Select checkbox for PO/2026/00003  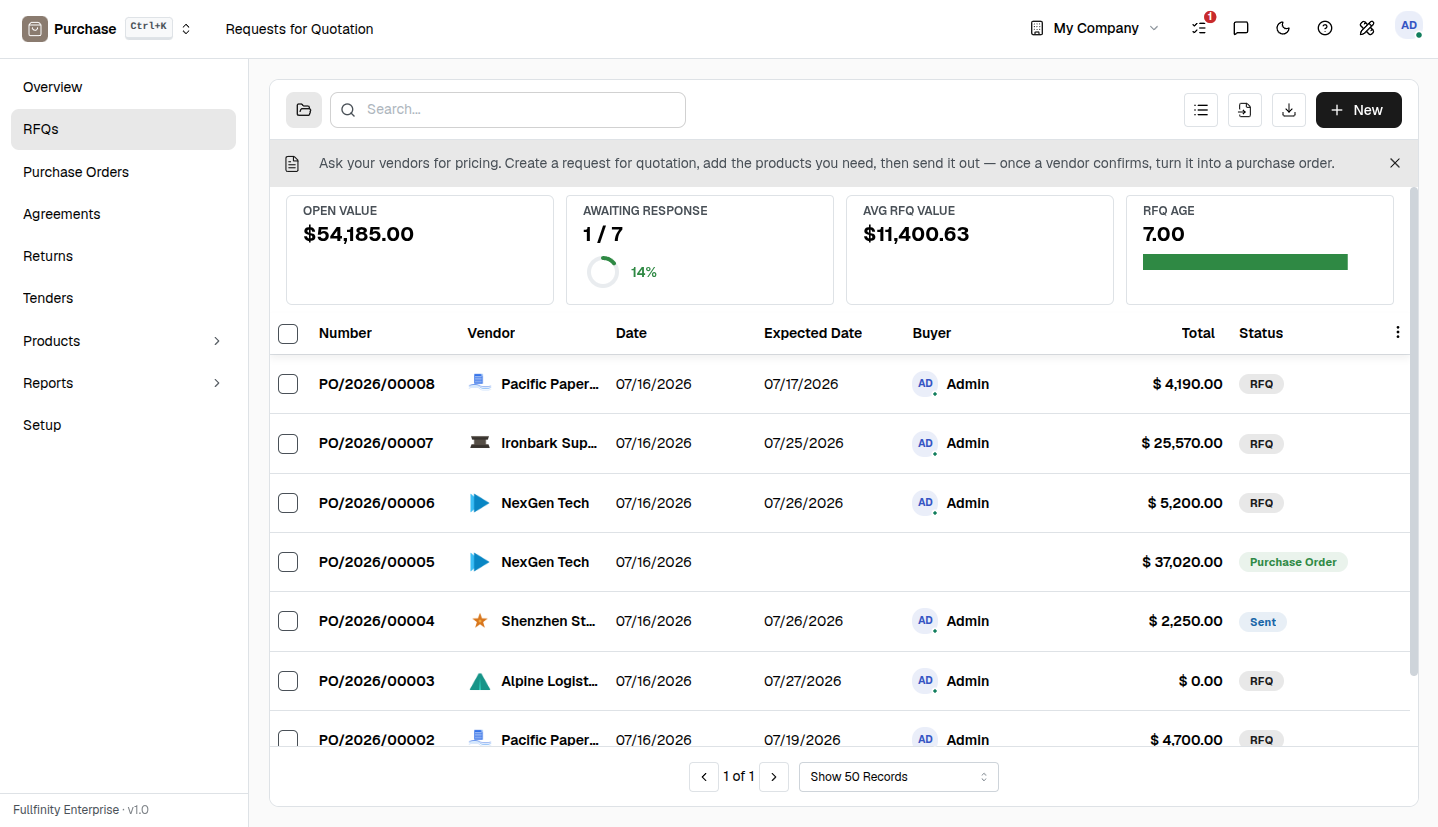pos(288,681)
